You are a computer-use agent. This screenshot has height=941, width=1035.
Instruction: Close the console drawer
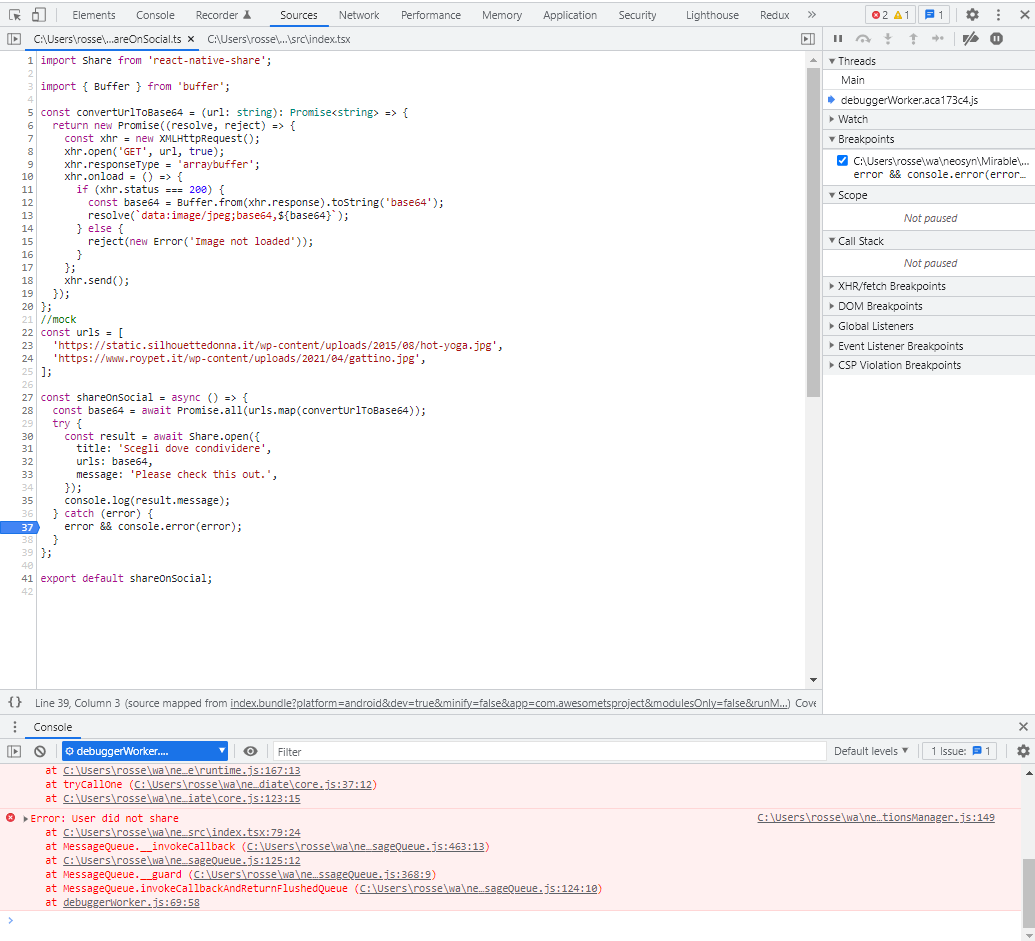coord(1023,727)
